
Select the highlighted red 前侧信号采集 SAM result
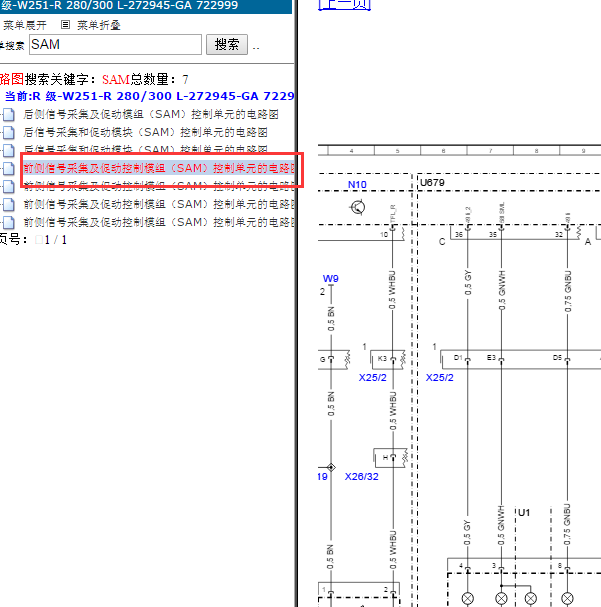[159, 168]
